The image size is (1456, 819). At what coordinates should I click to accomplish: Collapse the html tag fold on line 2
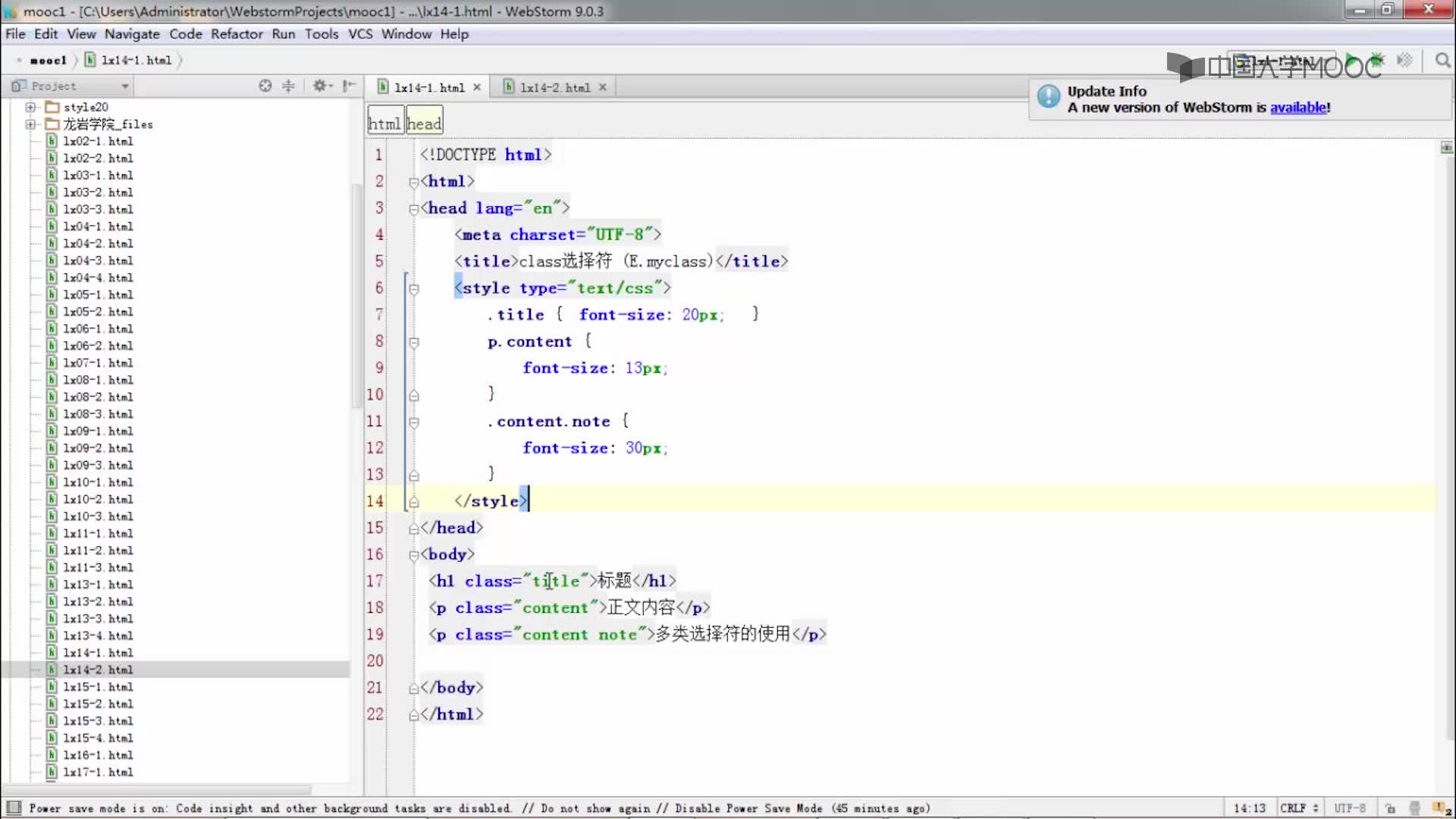[413, 182]
